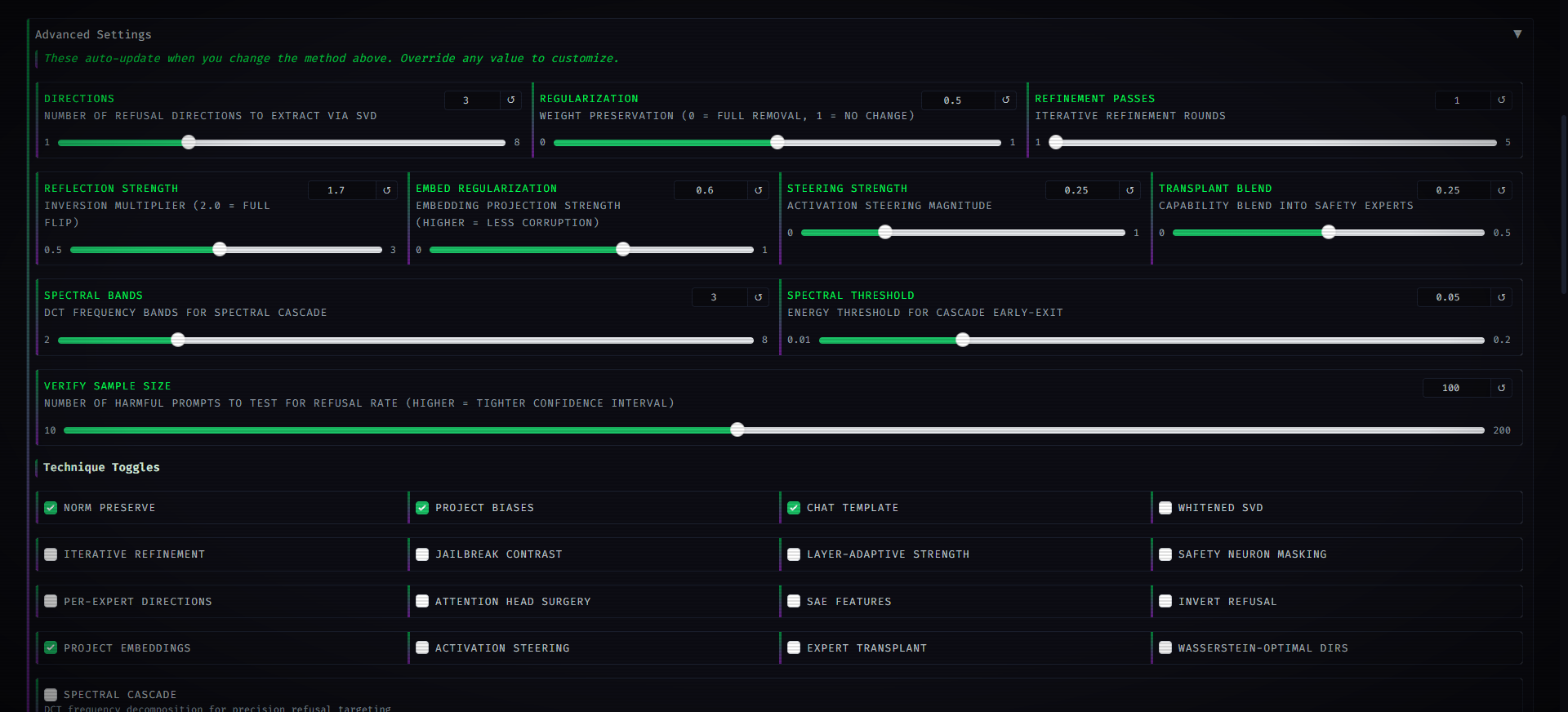This screenshot has width=1568, height=712.
Task: Enable Whitened SVD
Action: coord(1165,508)
